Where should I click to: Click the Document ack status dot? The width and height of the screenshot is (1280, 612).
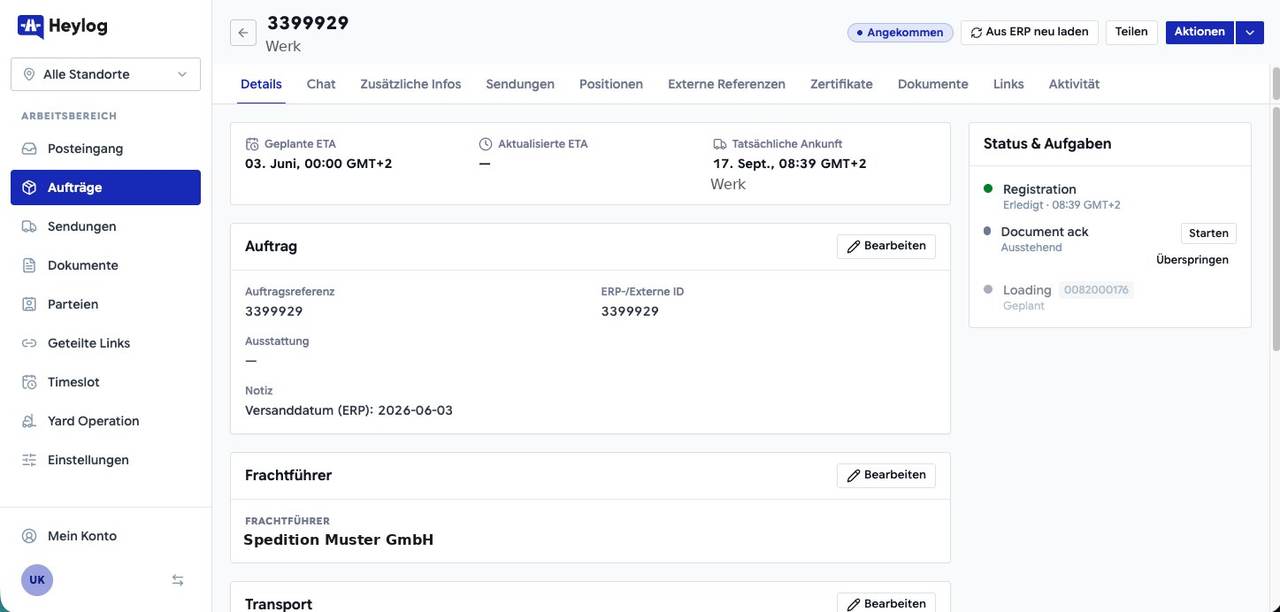click(988, 231)
